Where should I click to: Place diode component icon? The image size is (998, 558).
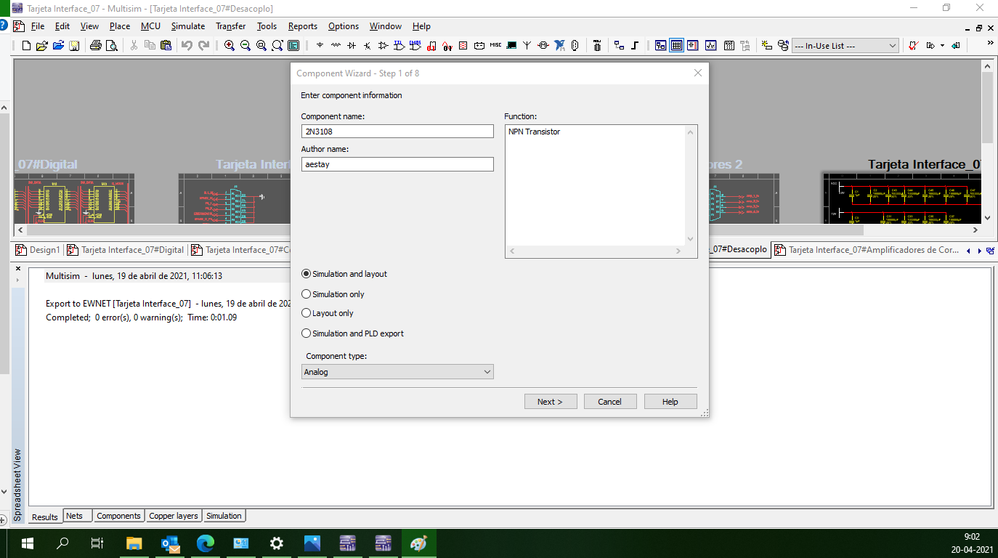351,45
